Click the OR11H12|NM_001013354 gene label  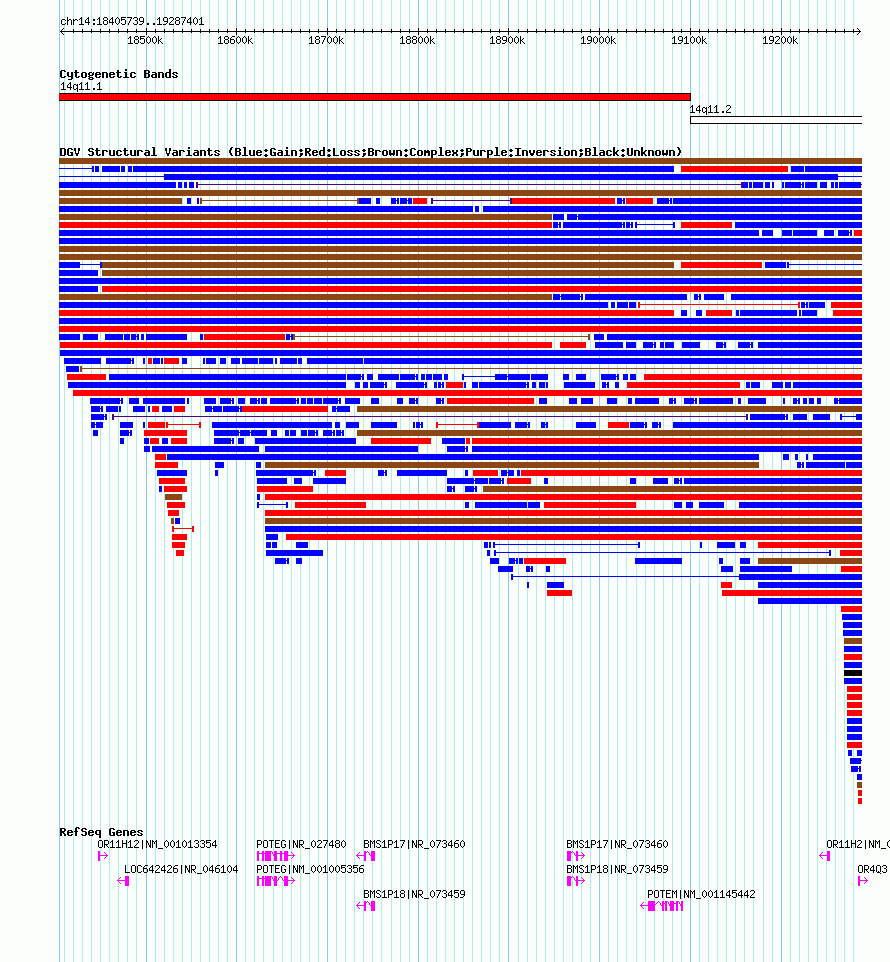(x=157, y=844)
